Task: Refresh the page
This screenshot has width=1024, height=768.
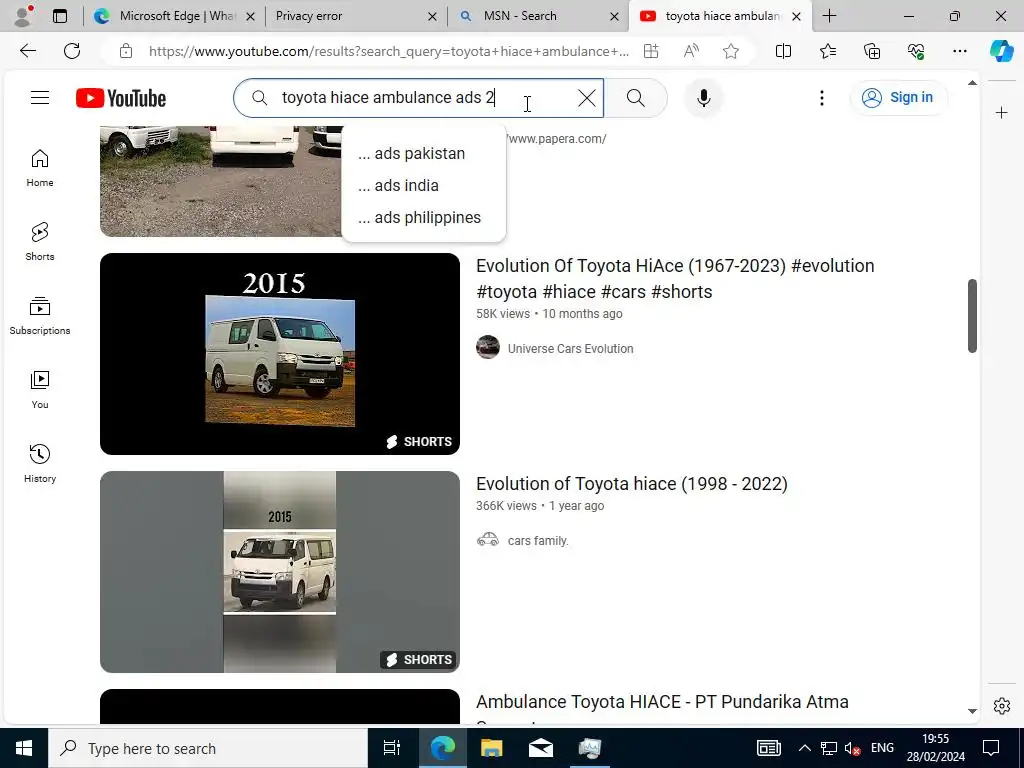Action: point(72,51)
